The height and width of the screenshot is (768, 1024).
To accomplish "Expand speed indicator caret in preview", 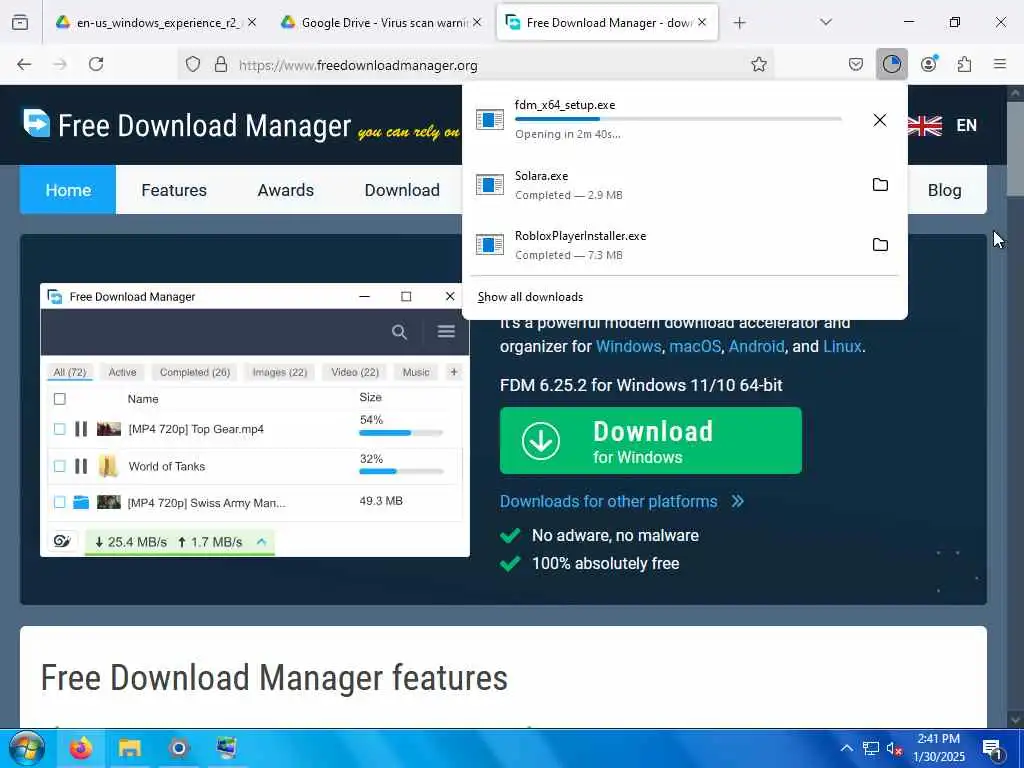I will tap(261, 541).
